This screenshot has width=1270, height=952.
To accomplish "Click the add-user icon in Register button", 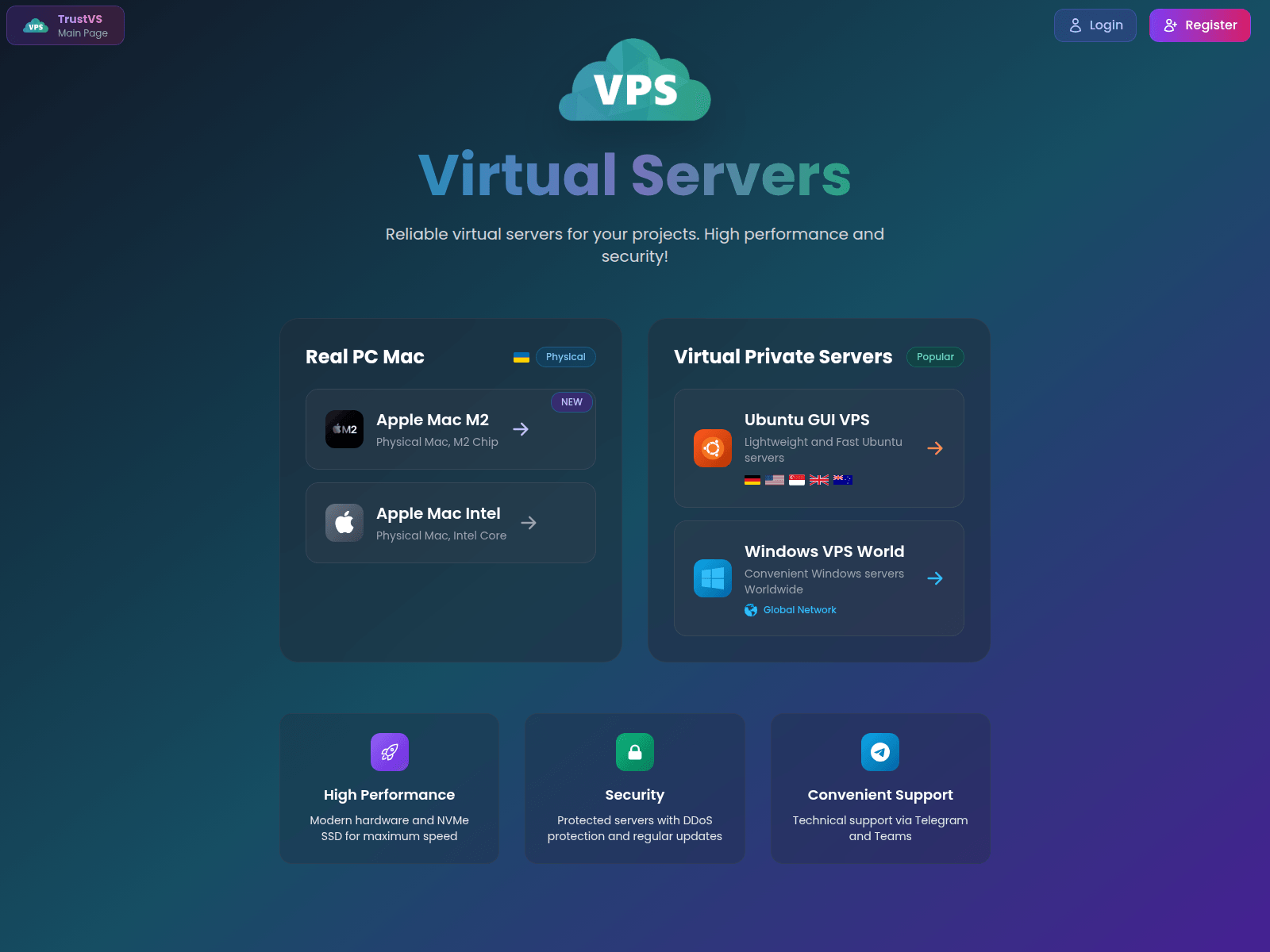I will [x=1171, y=25].
